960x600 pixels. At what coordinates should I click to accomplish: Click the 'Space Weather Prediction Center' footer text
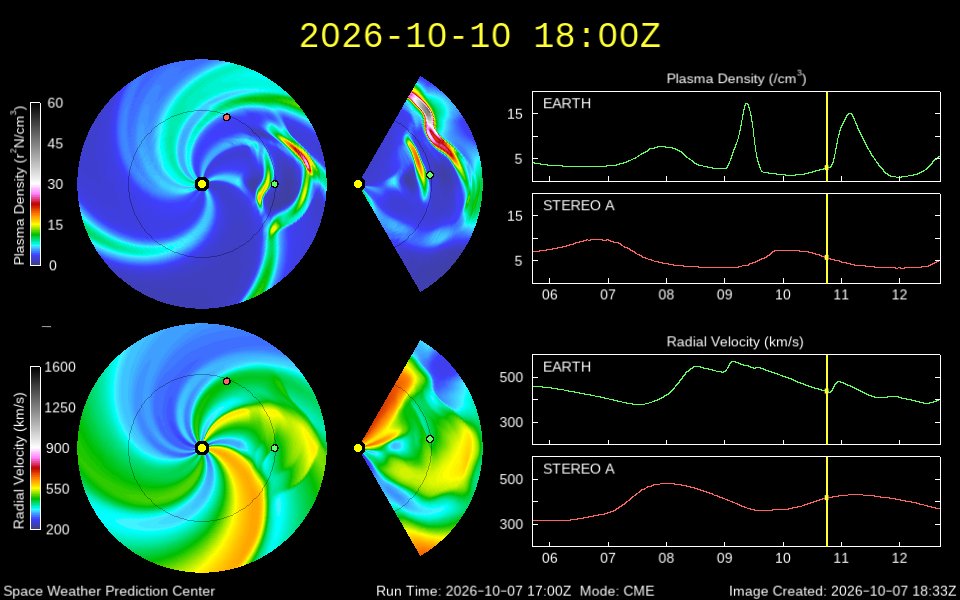(110, 591)
